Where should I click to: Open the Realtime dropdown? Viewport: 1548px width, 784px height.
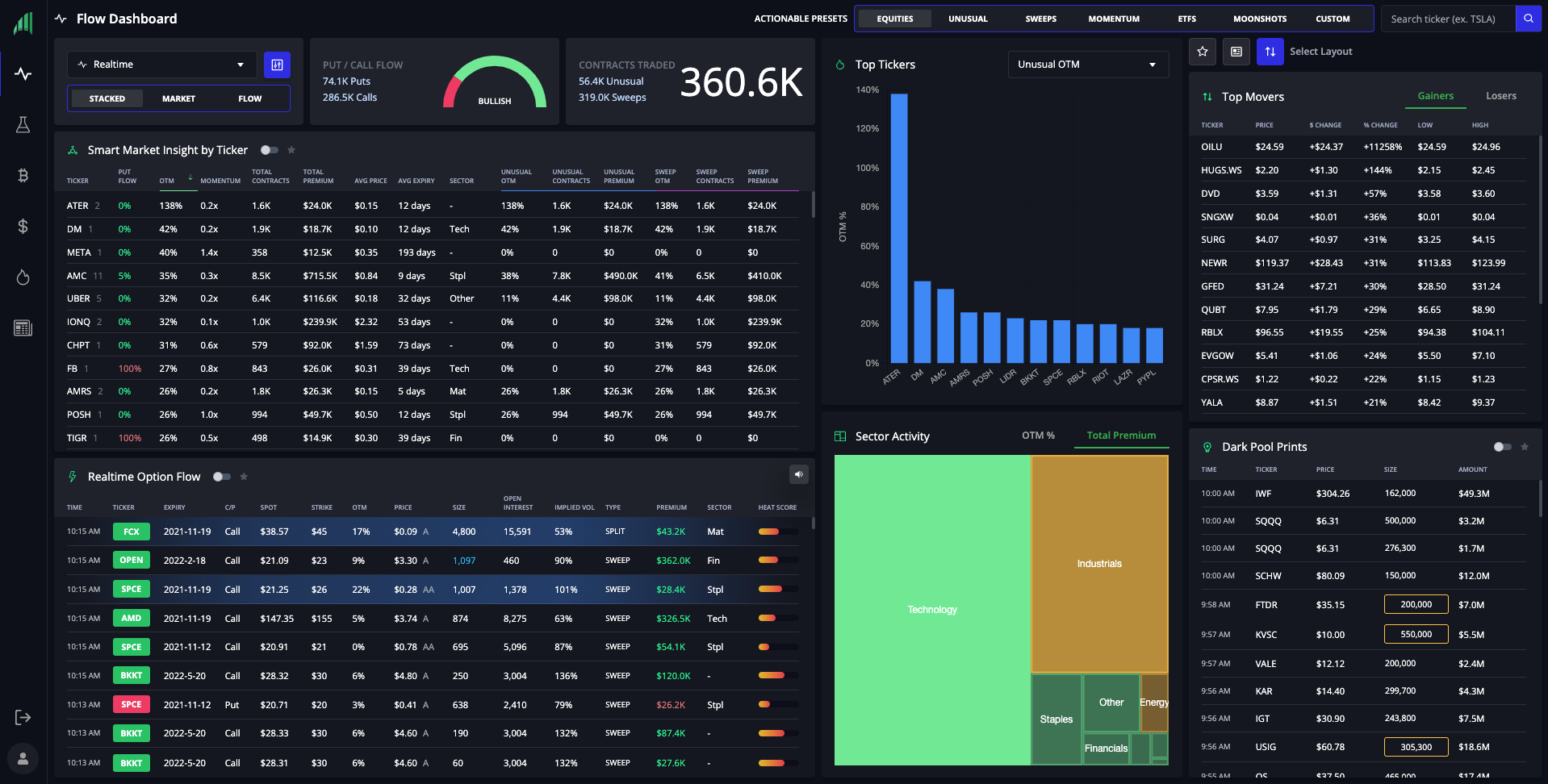[x=162, y=65]
